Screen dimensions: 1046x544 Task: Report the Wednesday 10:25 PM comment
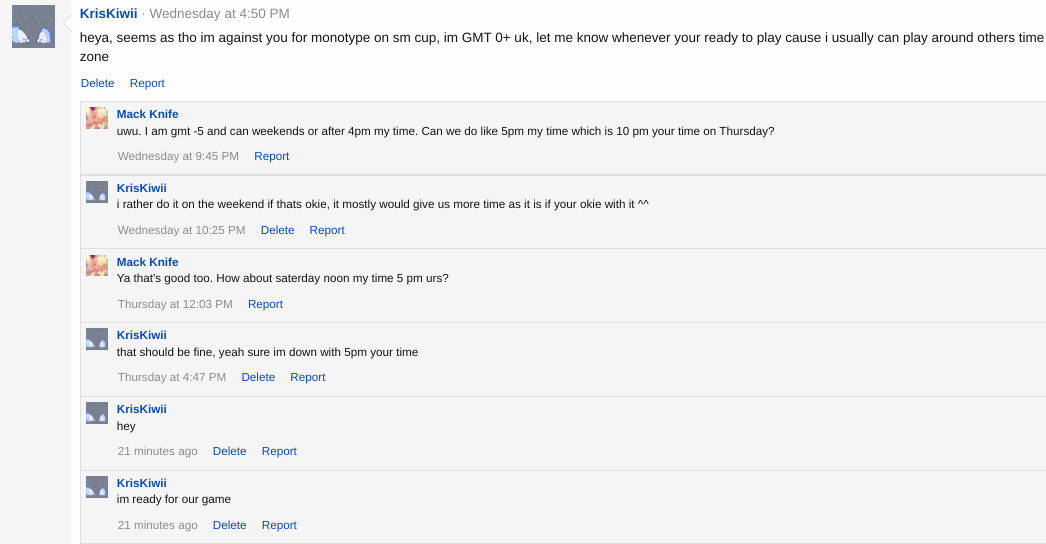click(x=327, y=230)
